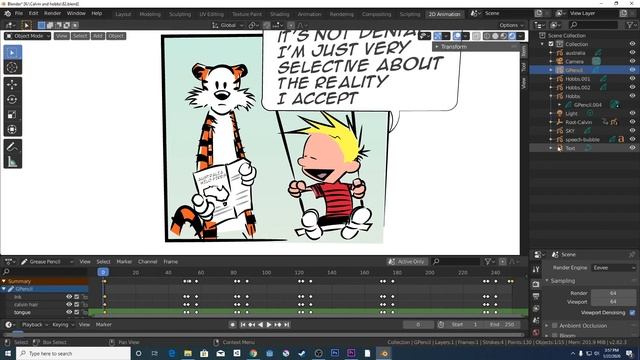Viewport: 640px width, 360px height.
Task: Open the Render properties tab icon
Action: (x=536, y=284)
